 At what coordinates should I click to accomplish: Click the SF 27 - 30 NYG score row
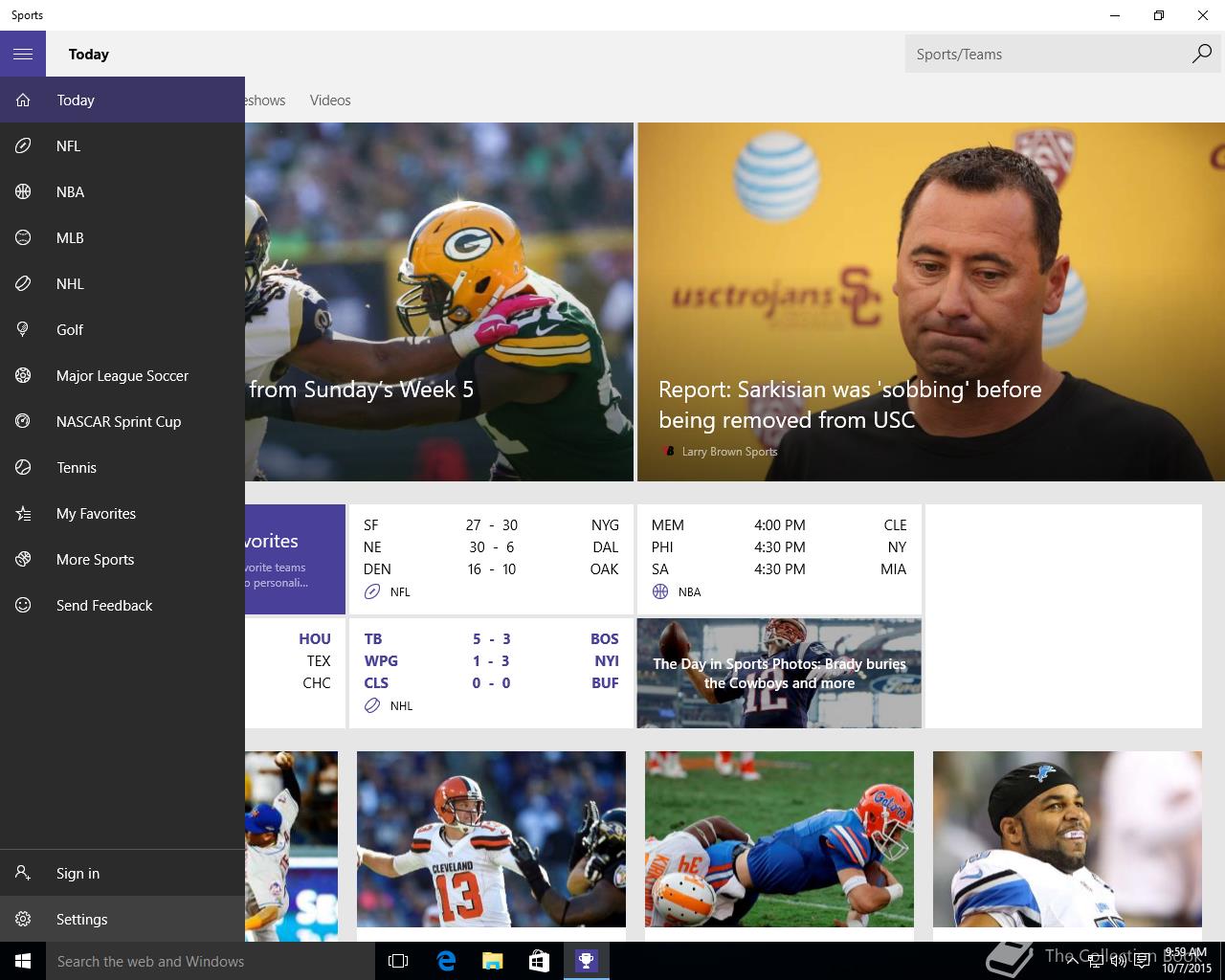[491, 524]
